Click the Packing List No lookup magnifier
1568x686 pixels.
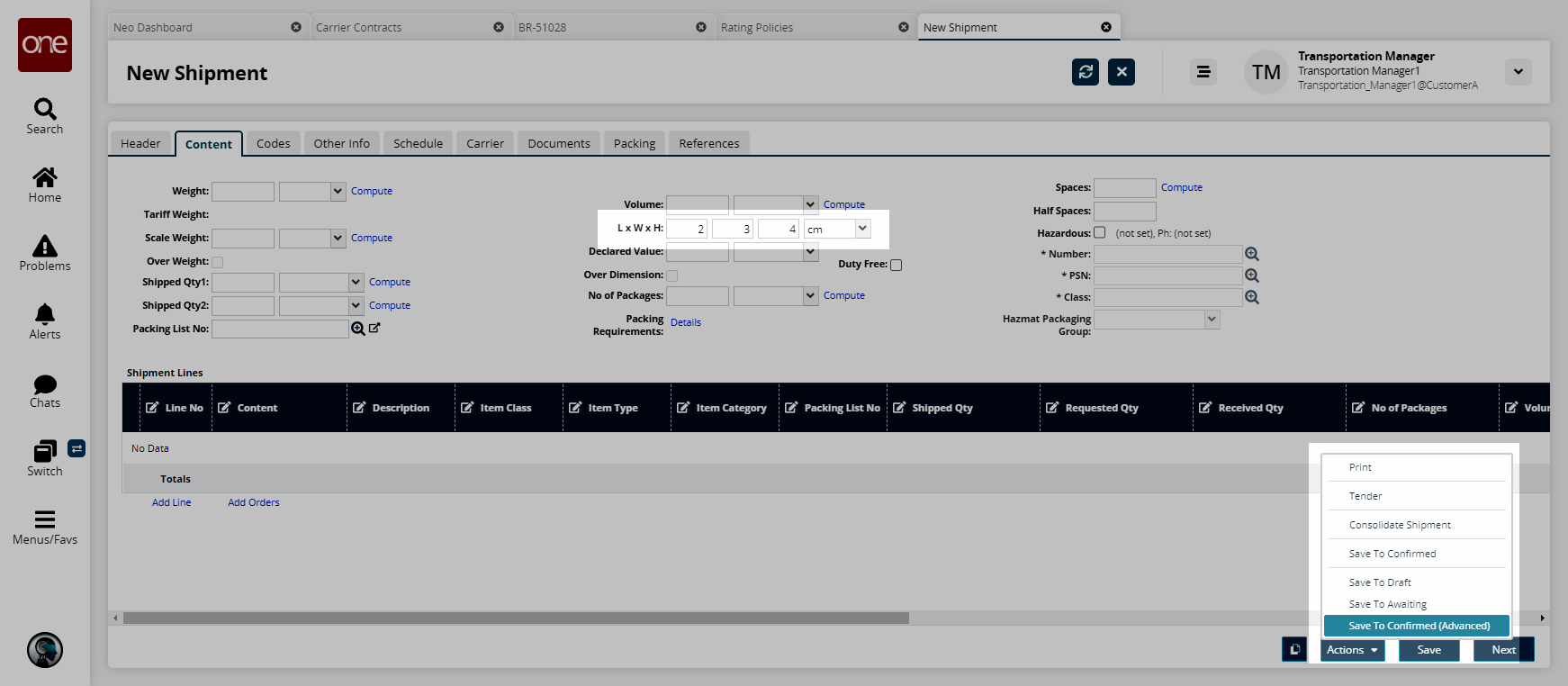coord(358,329)
